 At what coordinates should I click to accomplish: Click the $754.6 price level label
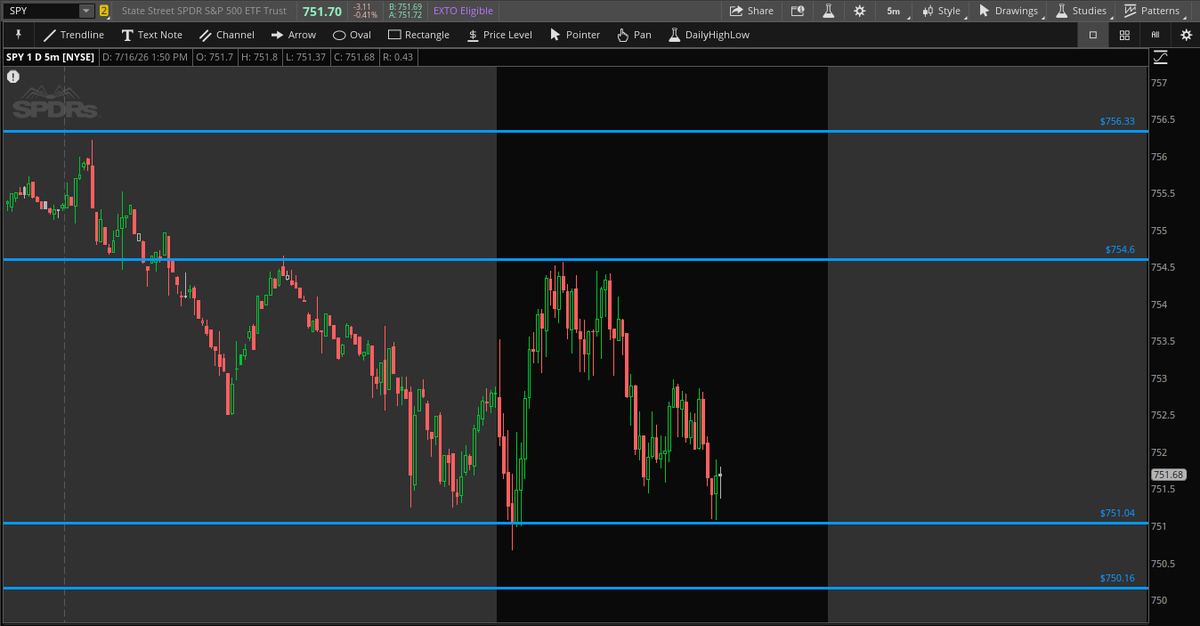coord(1120,249)
